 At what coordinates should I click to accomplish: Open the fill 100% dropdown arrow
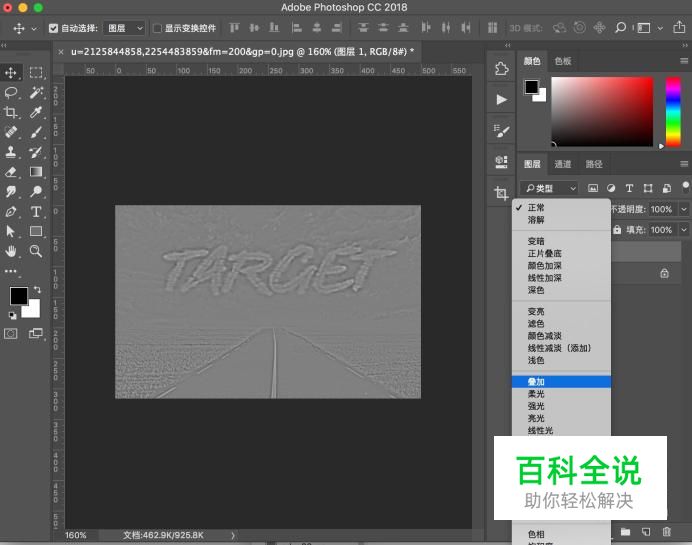(684, 229)
